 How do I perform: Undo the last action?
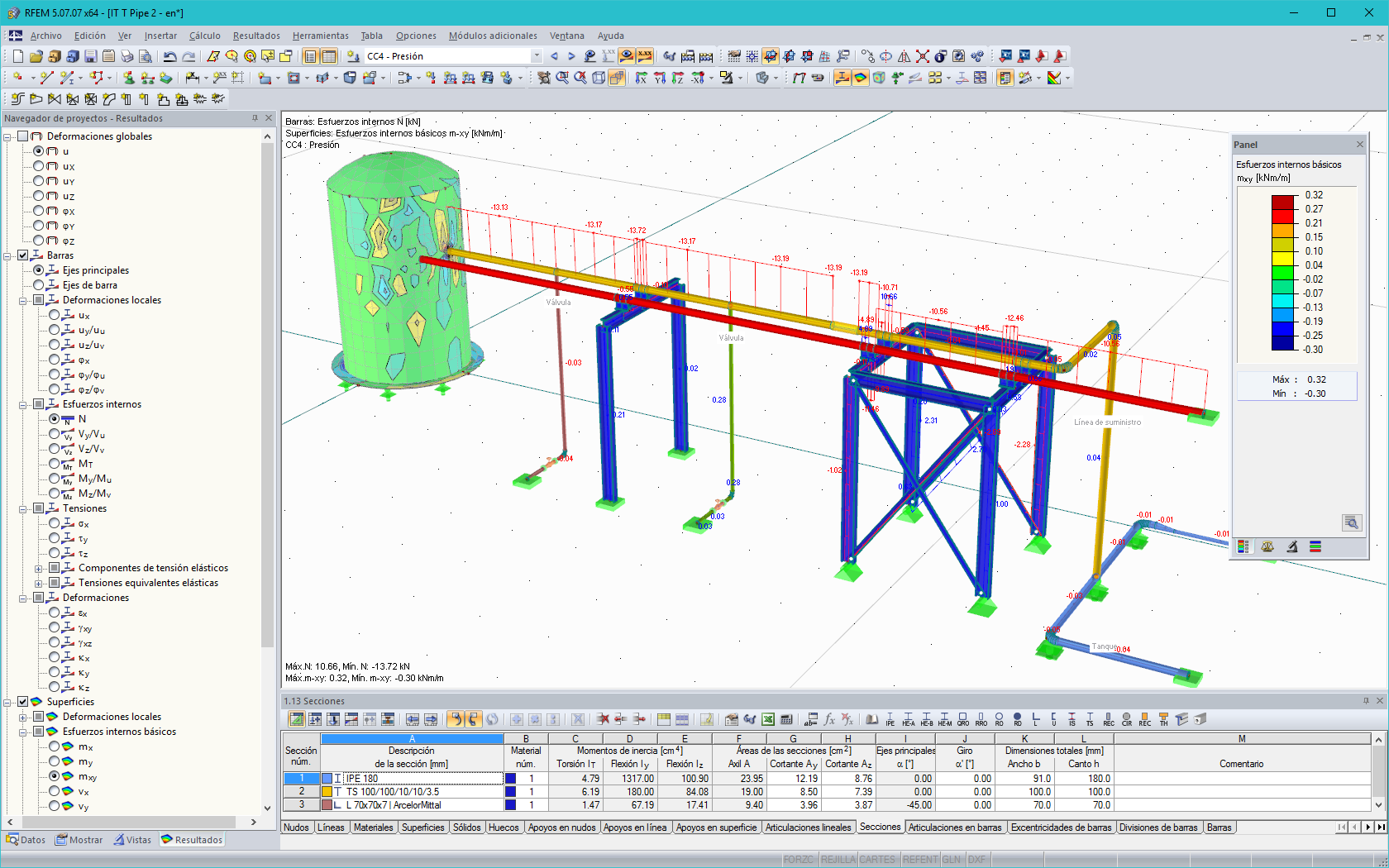click(x=169, y=56)
